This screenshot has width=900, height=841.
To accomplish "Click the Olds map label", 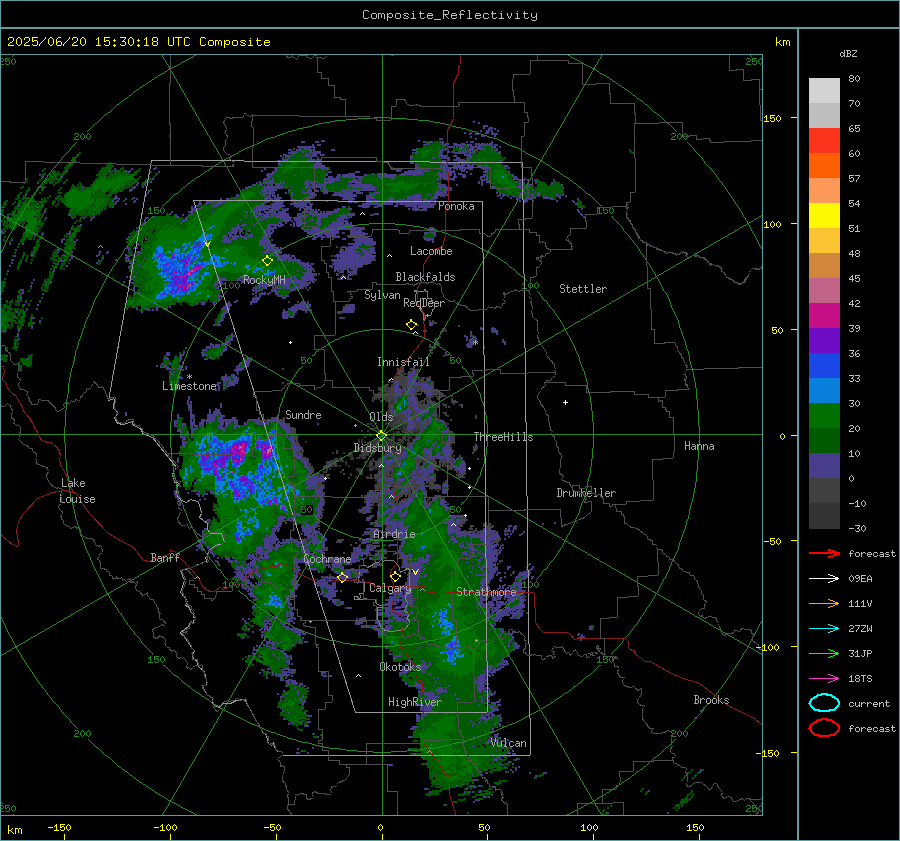I will click(x=381, y=417).
